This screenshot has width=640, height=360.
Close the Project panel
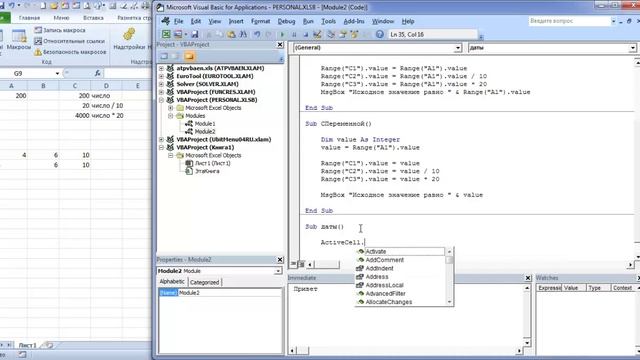[x=280, y=44]
